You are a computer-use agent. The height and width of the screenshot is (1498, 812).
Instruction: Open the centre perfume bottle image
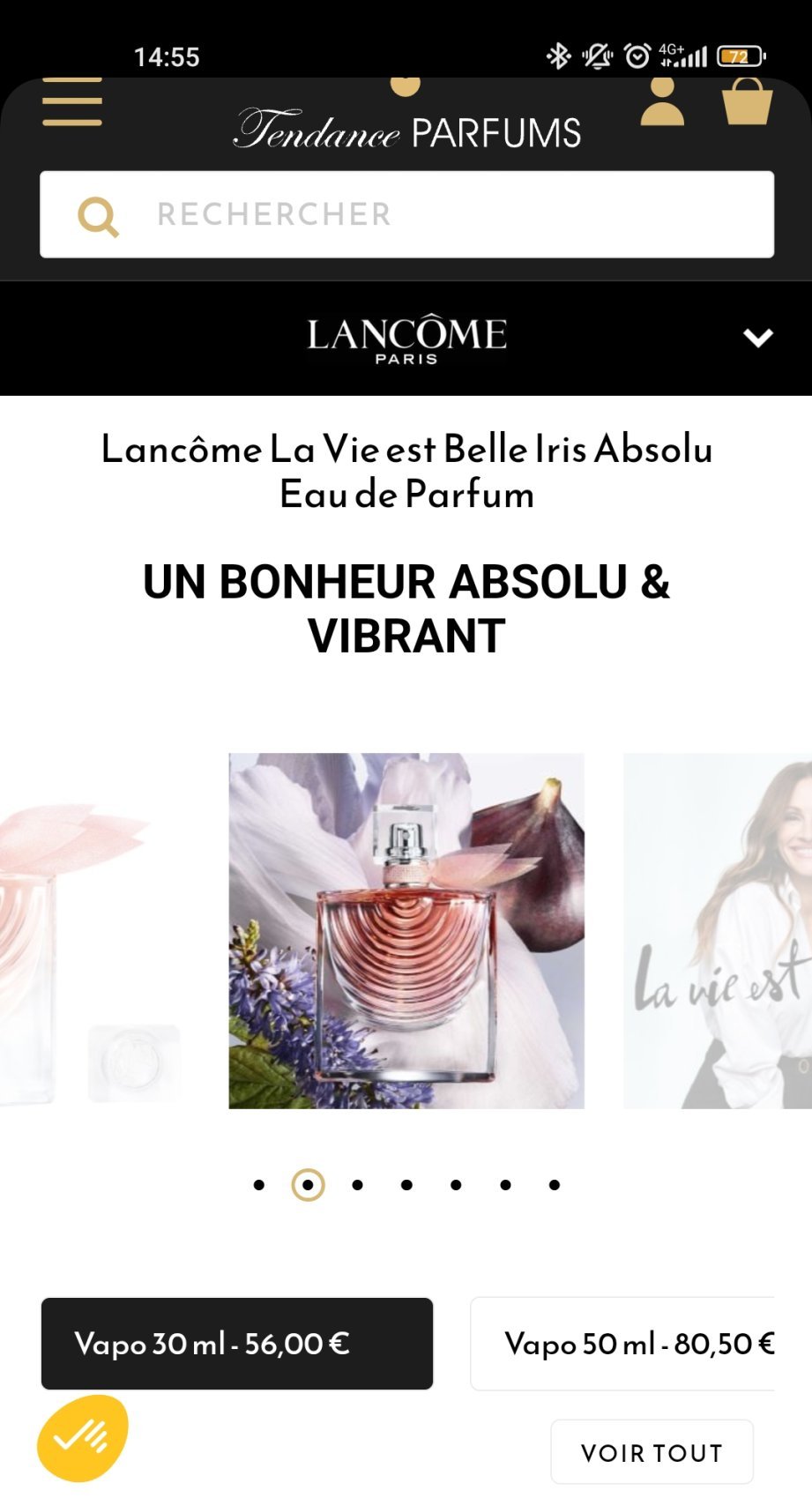pyautogui.click(x=406, y=930)
